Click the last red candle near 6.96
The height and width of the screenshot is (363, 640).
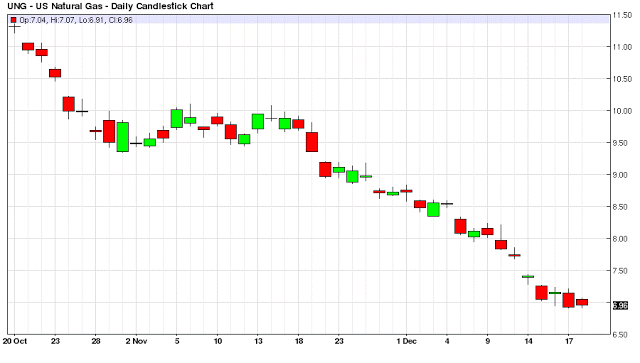tap(582, 302)
